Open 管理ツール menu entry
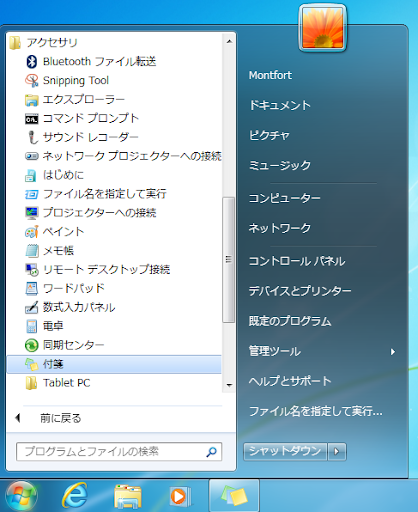The image size is (418, 512). pyautogui.click(x=275, y=351)
